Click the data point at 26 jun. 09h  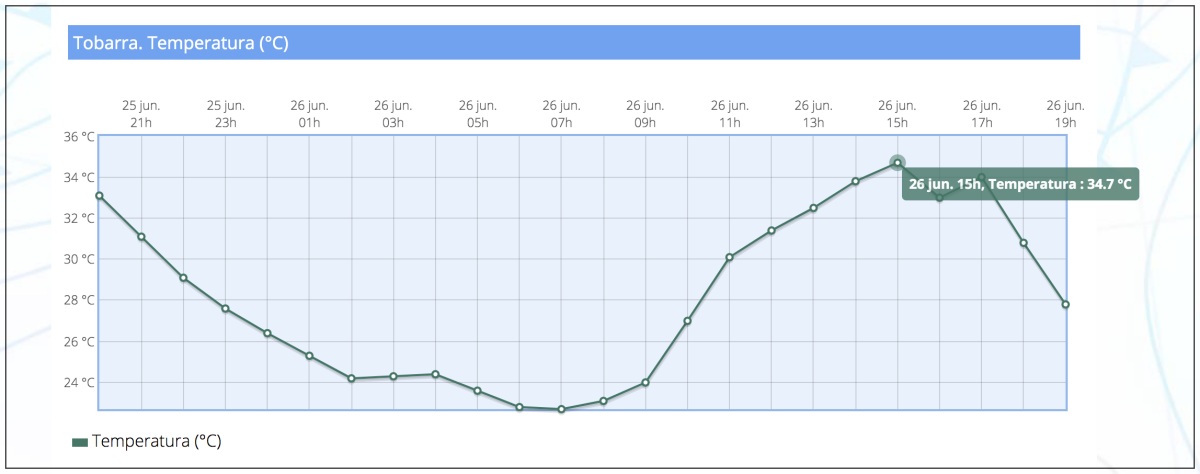645,382
